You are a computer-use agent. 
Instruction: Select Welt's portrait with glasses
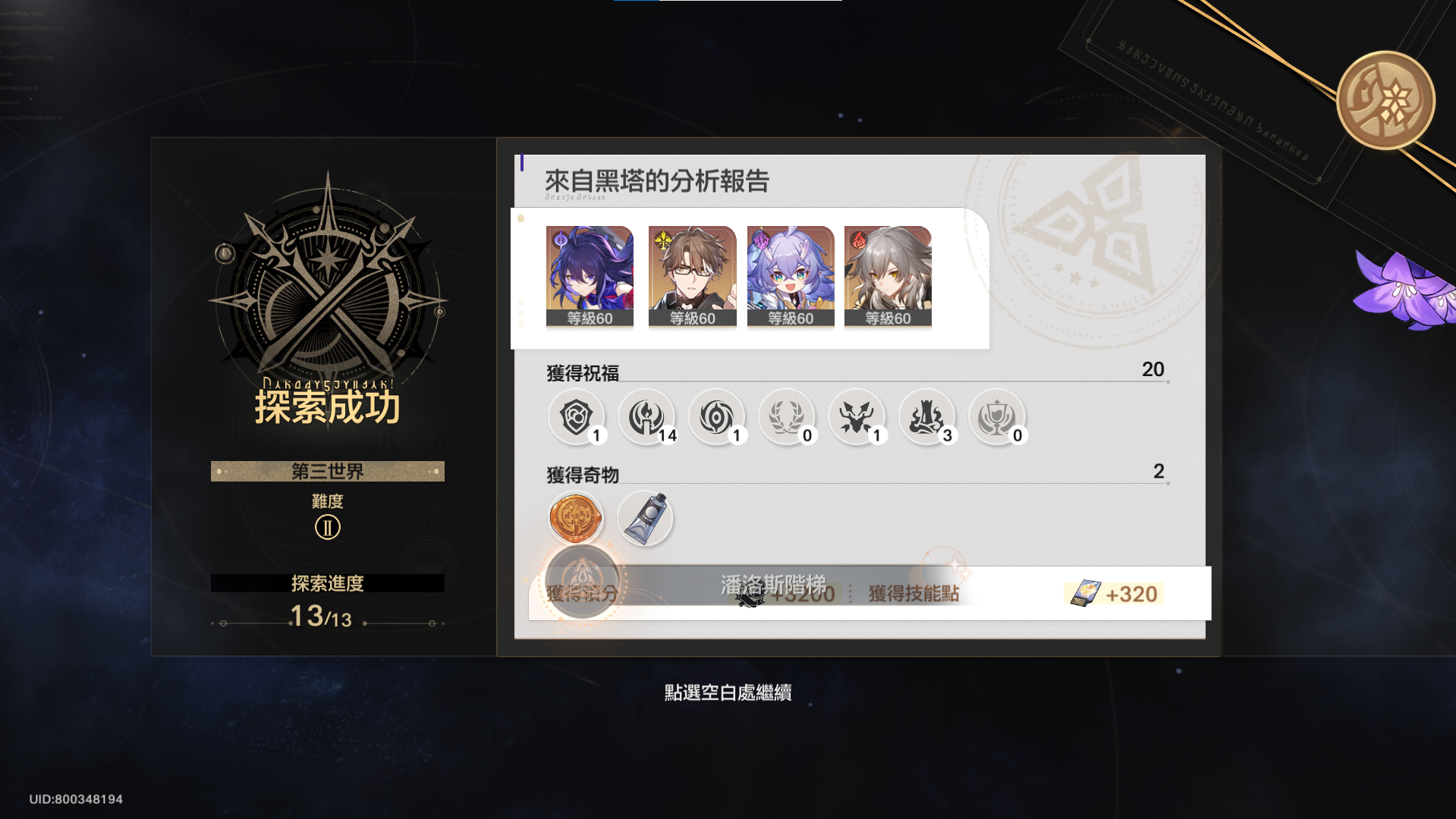[692, 277]
